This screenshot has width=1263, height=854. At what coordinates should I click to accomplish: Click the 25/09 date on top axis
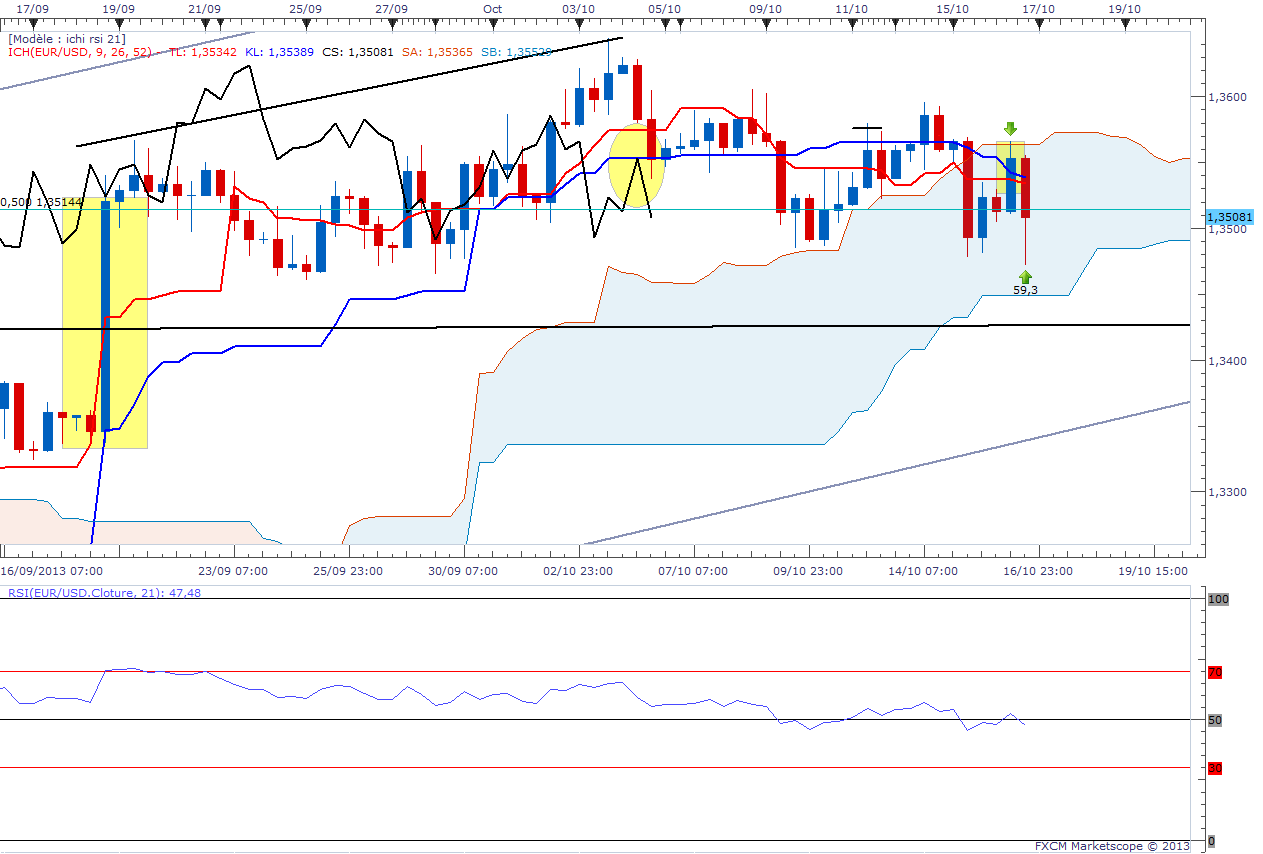306,8
